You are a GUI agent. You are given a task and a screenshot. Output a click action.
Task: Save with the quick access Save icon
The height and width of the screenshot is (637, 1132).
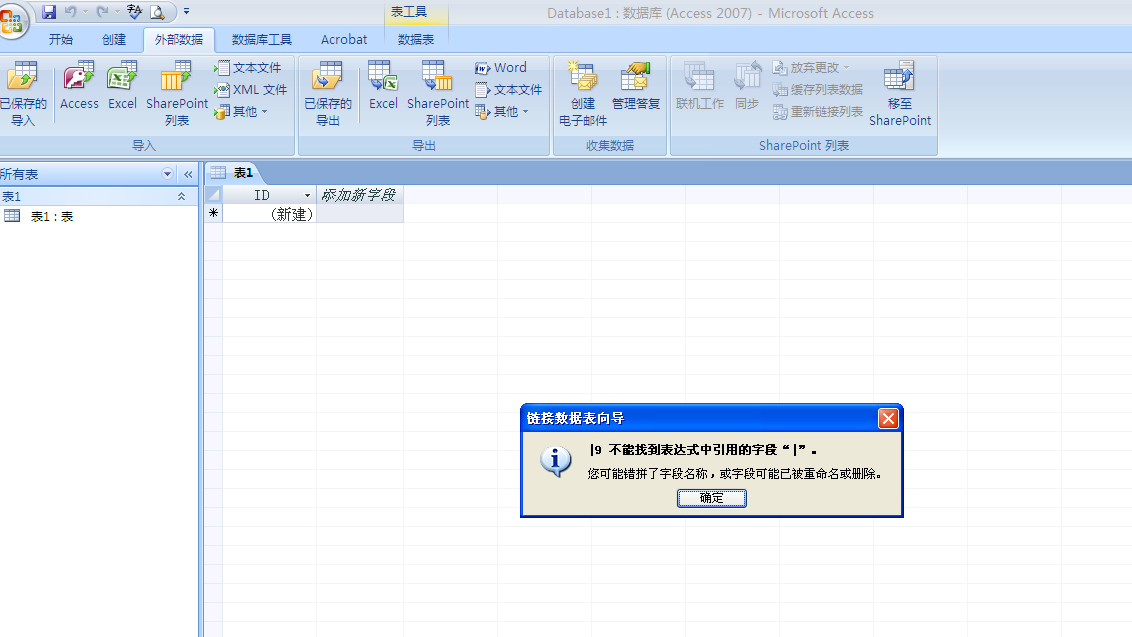(48, 12)
